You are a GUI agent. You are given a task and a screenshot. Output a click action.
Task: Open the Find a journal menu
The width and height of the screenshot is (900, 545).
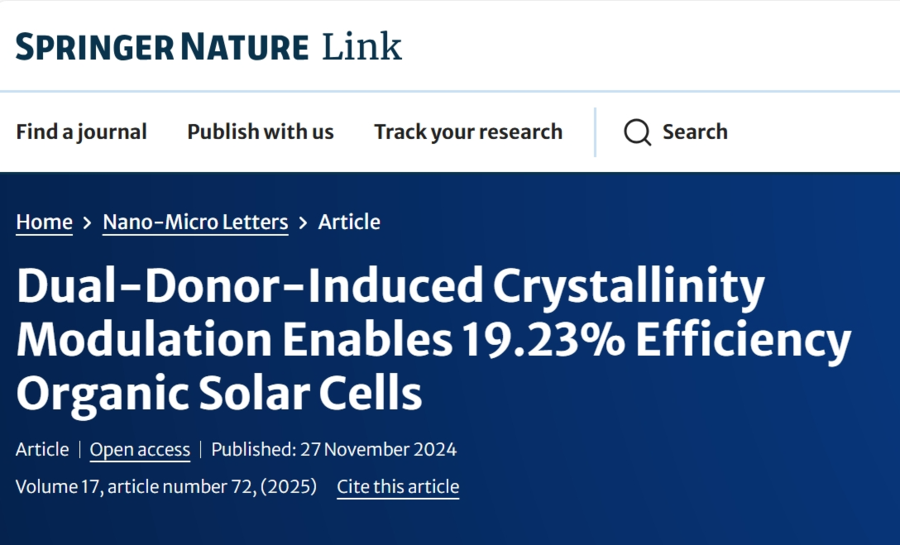click(82, 132)
